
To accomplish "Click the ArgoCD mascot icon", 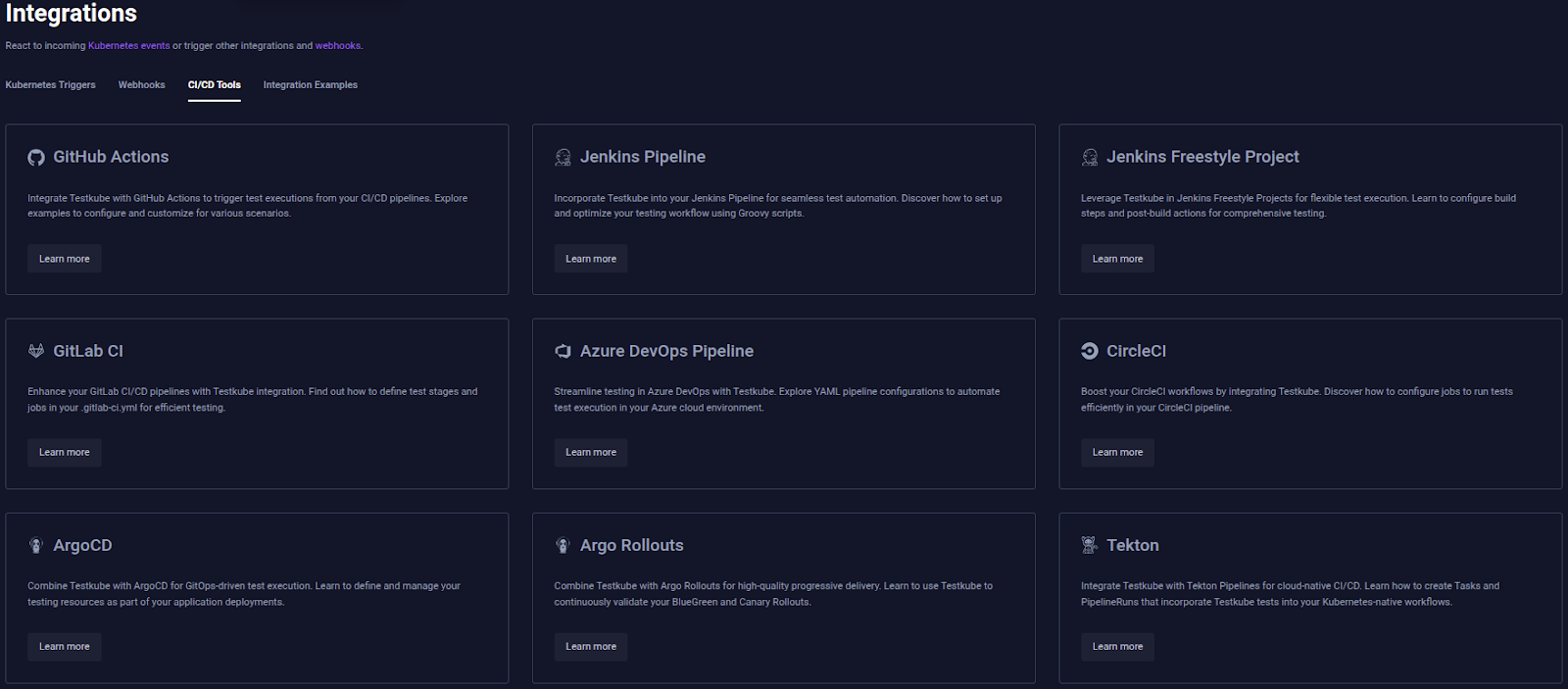I will coord(36,545).
